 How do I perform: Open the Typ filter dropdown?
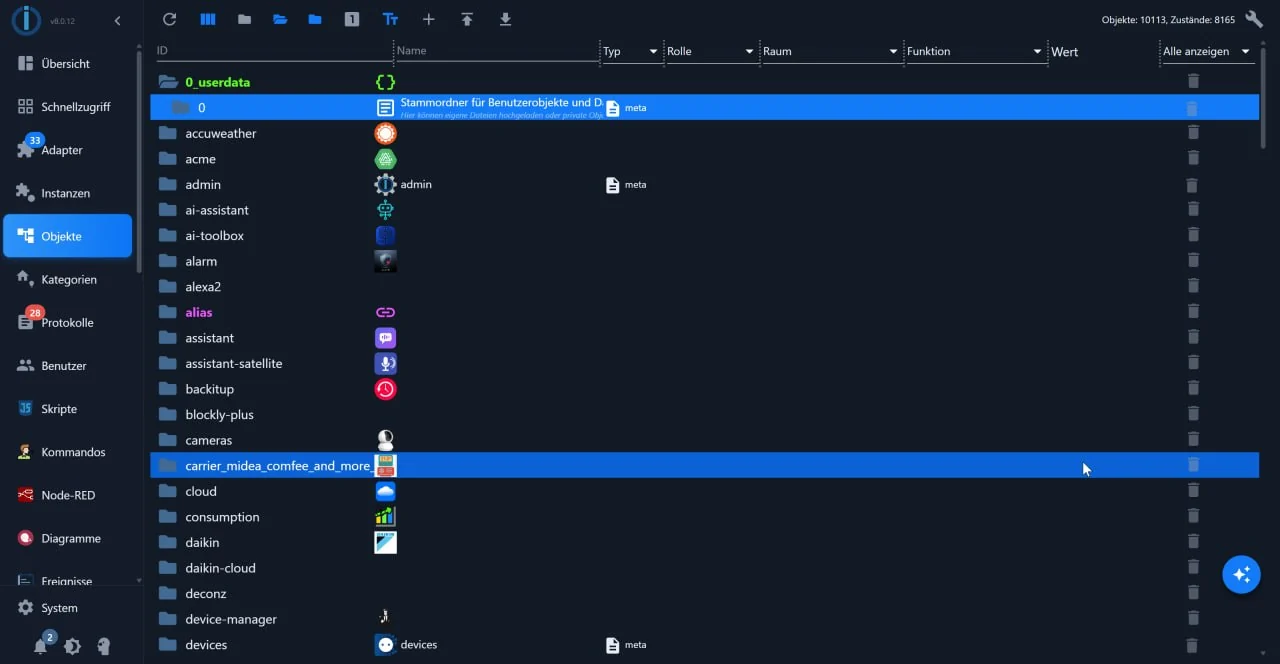pyautogui.click(x=630, y=51)
